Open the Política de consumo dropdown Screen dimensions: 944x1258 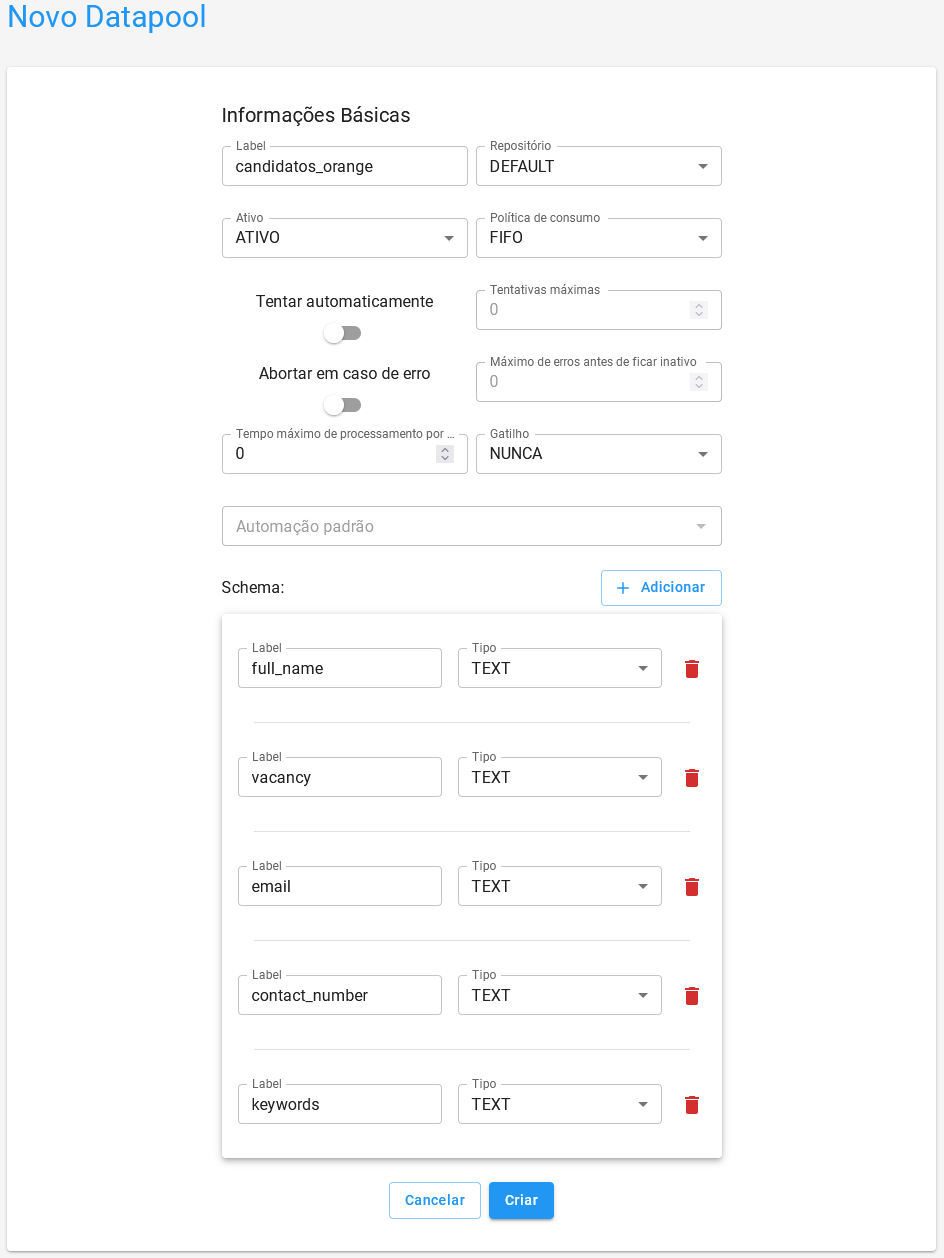704,237
